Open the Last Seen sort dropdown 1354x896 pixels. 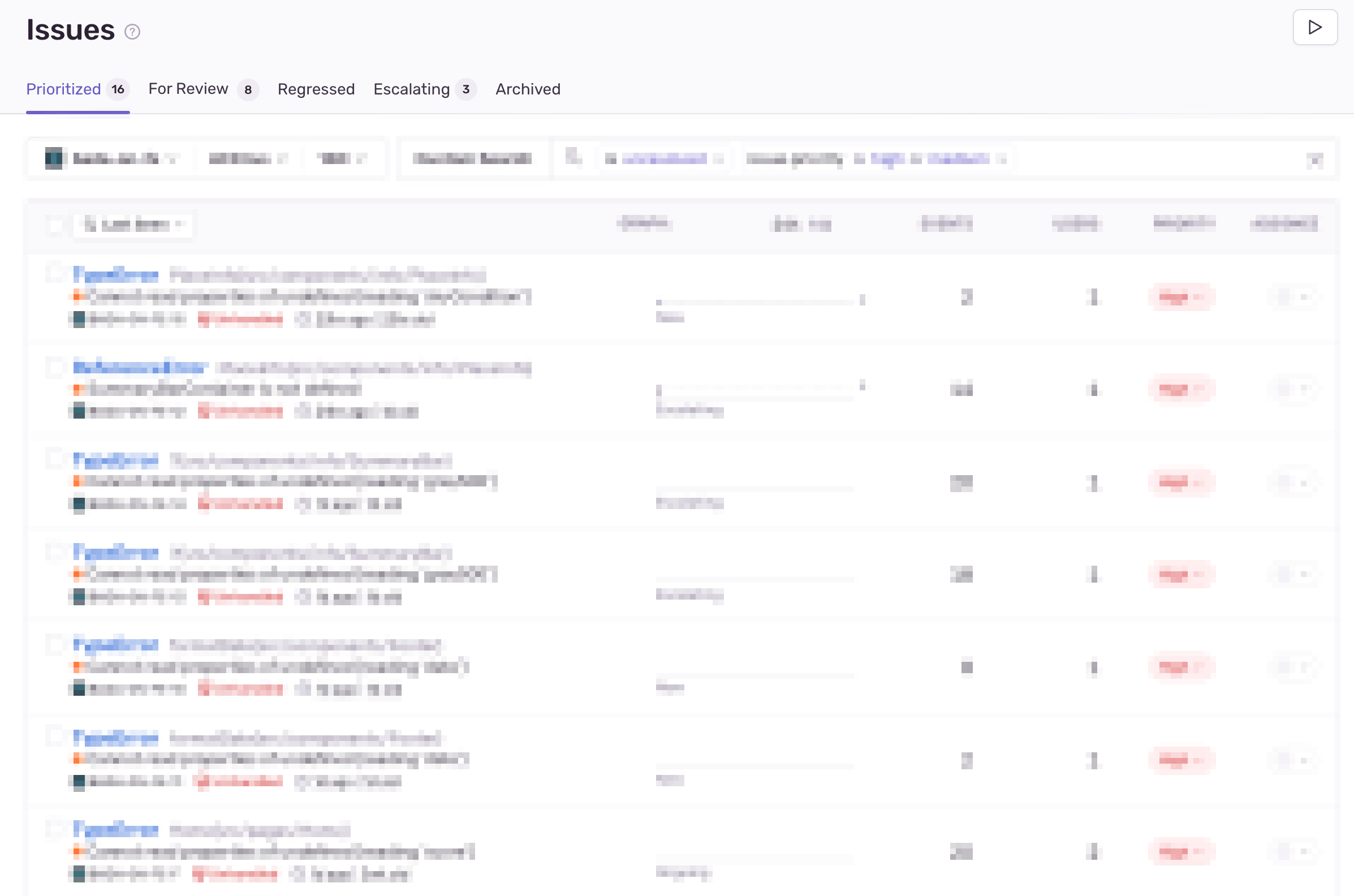coord(133,225)
